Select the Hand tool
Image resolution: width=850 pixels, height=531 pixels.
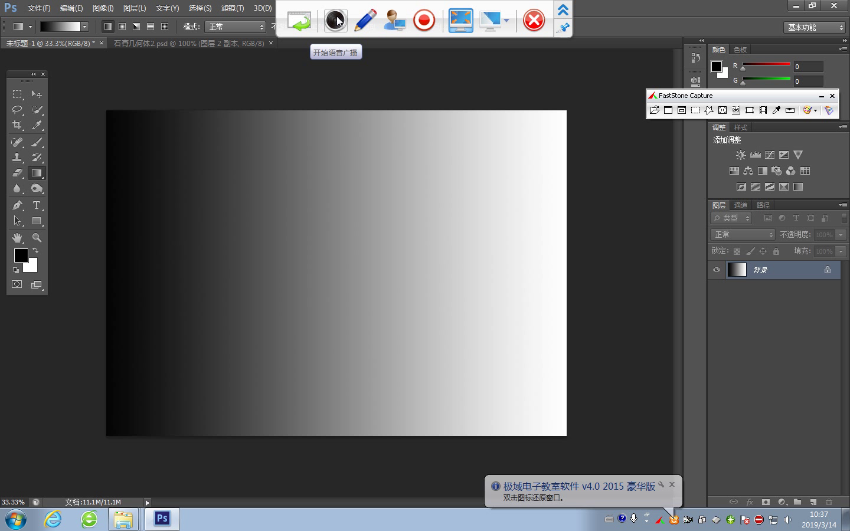(17, 237)
